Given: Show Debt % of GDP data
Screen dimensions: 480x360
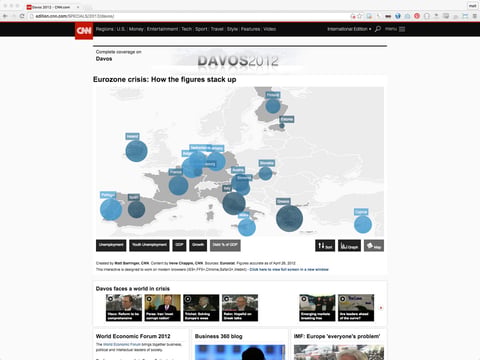Looking at the screenshot, I should coord(225,245).
